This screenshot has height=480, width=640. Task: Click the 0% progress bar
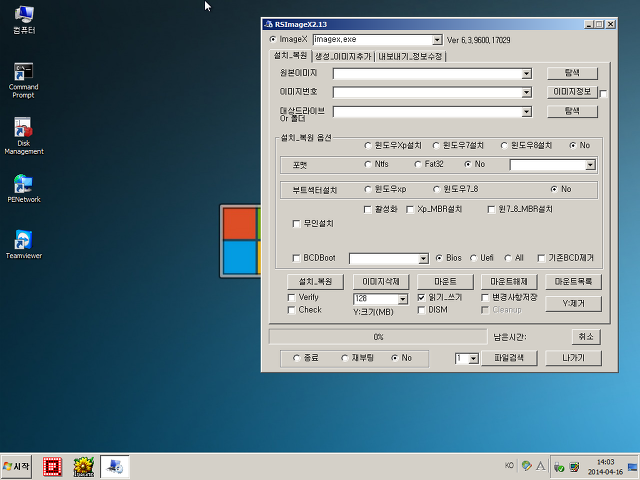point(378,337)
